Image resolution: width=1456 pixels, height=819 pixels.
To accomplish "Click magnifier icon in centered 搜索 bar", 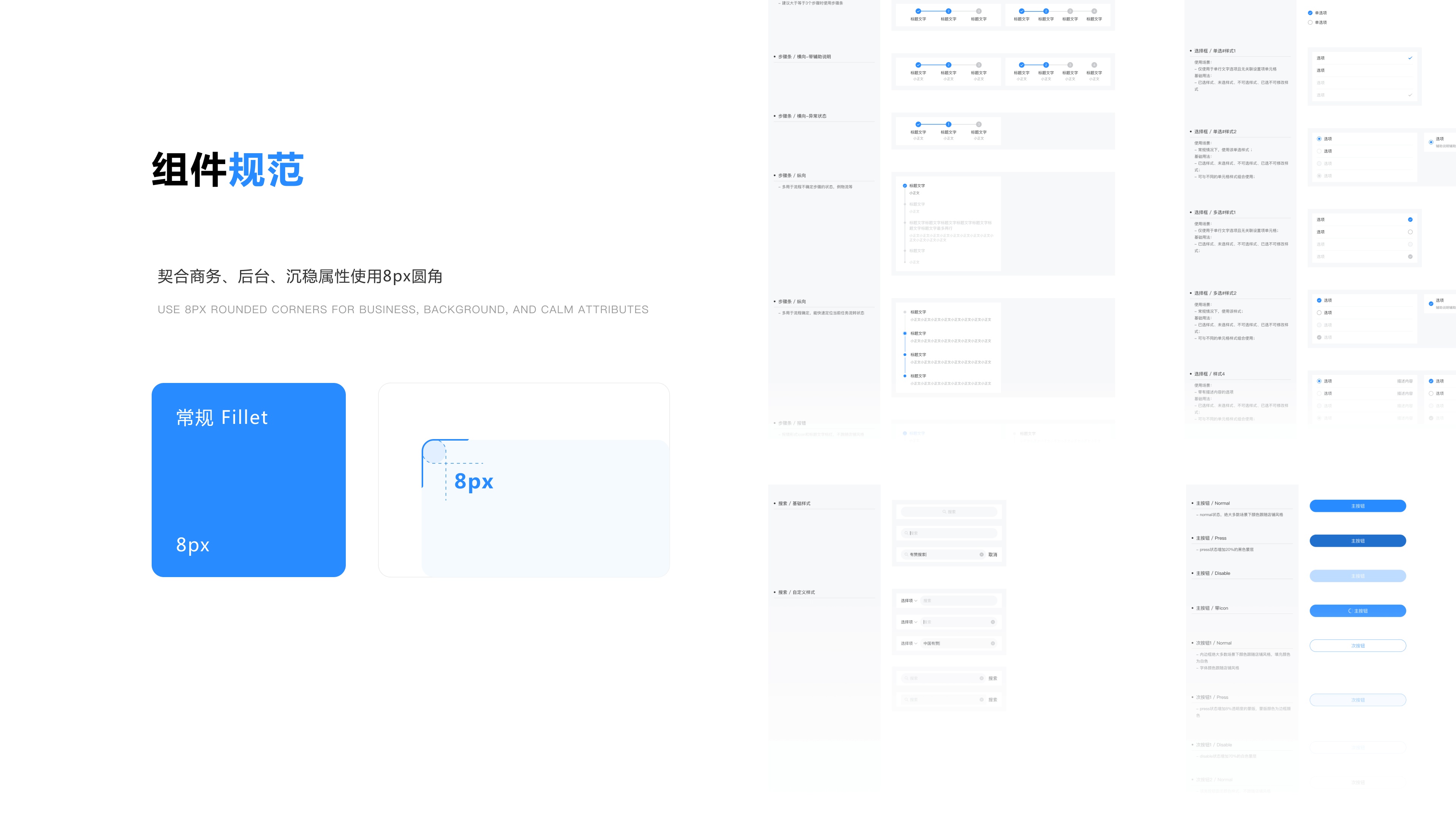I will coord(944,511).
